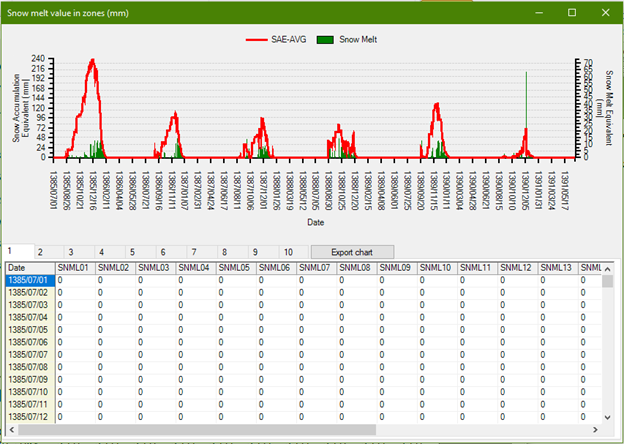The image size is (624, 444).
Task: Click vertical scrollbar down arrow
Action: pos(607,418)
